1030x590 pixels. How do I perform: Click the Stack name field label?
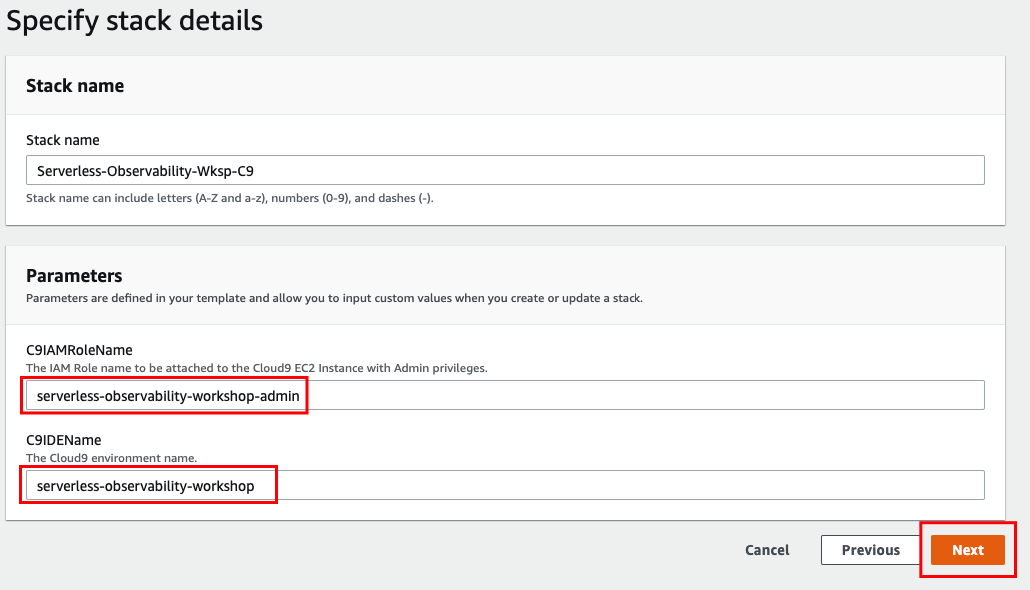63,140
